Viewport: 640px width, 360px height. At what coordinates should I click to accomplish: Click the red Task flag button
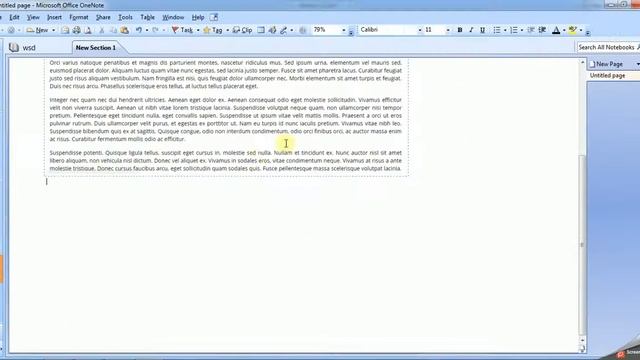coord(182,30)
